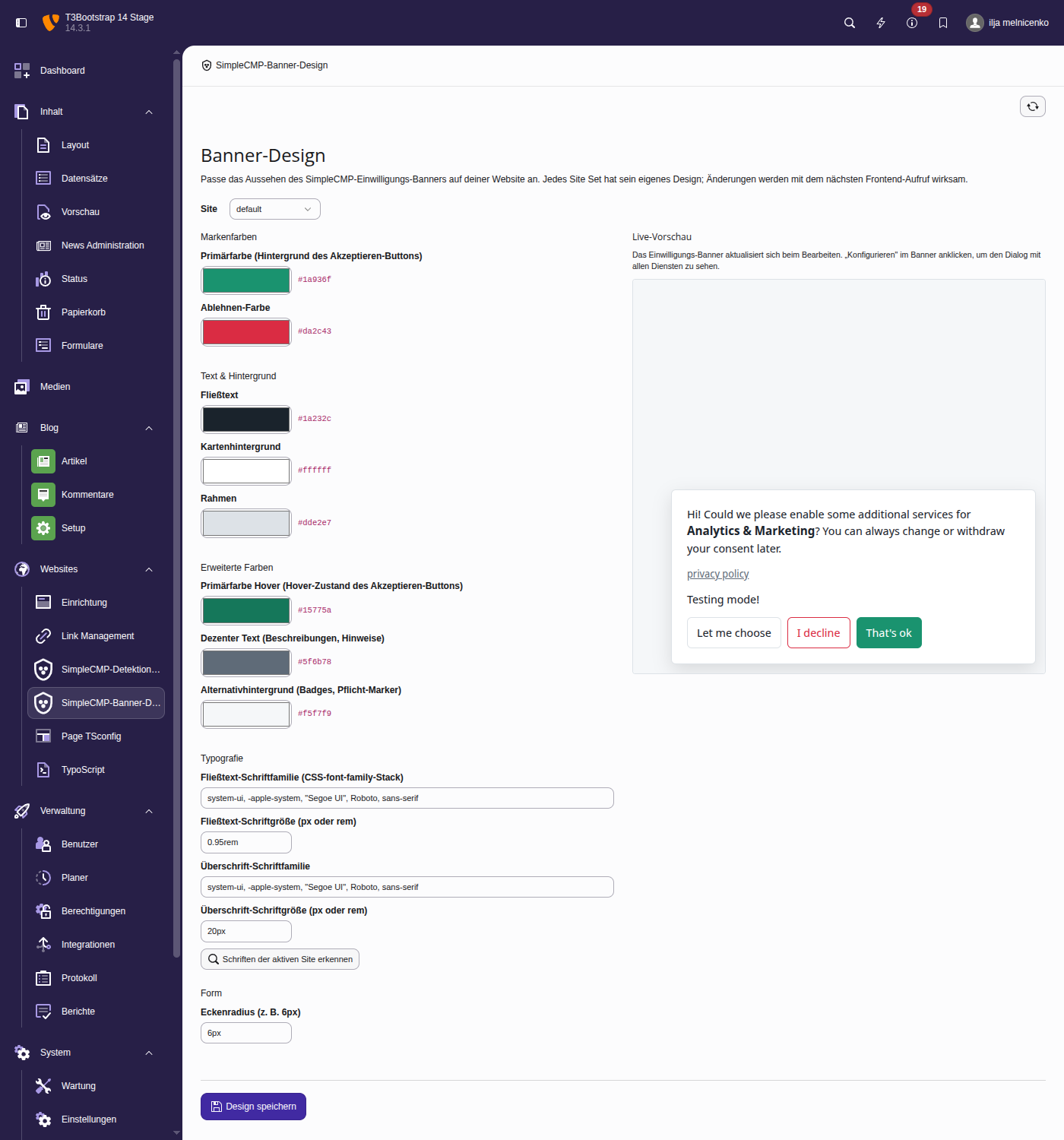This screenshot has height=1140, width=1064.
Task: Collapse the Inhalt menu group
Action: (149, 112)
